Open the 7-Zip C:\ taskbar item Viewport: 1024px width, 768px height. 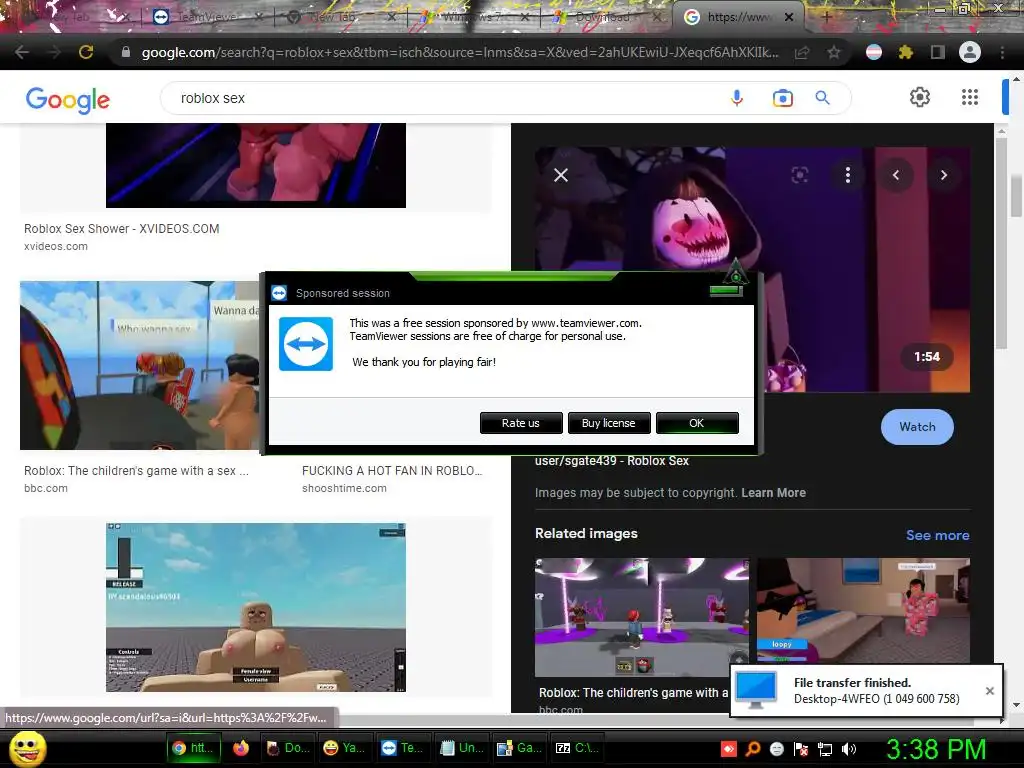(x=577, y=748)
